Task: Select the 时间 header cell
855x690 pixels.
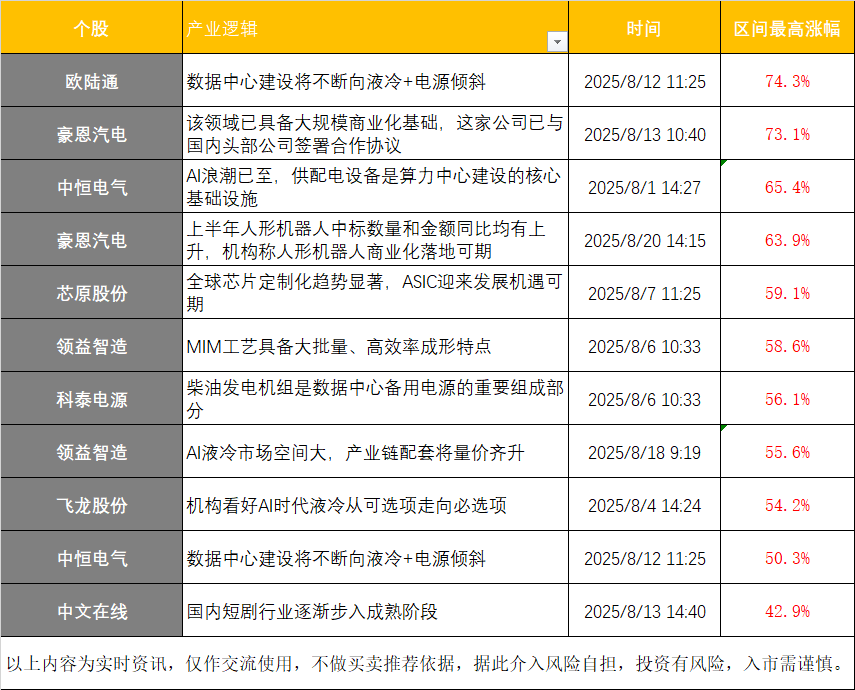Action: tap(644, 27)
